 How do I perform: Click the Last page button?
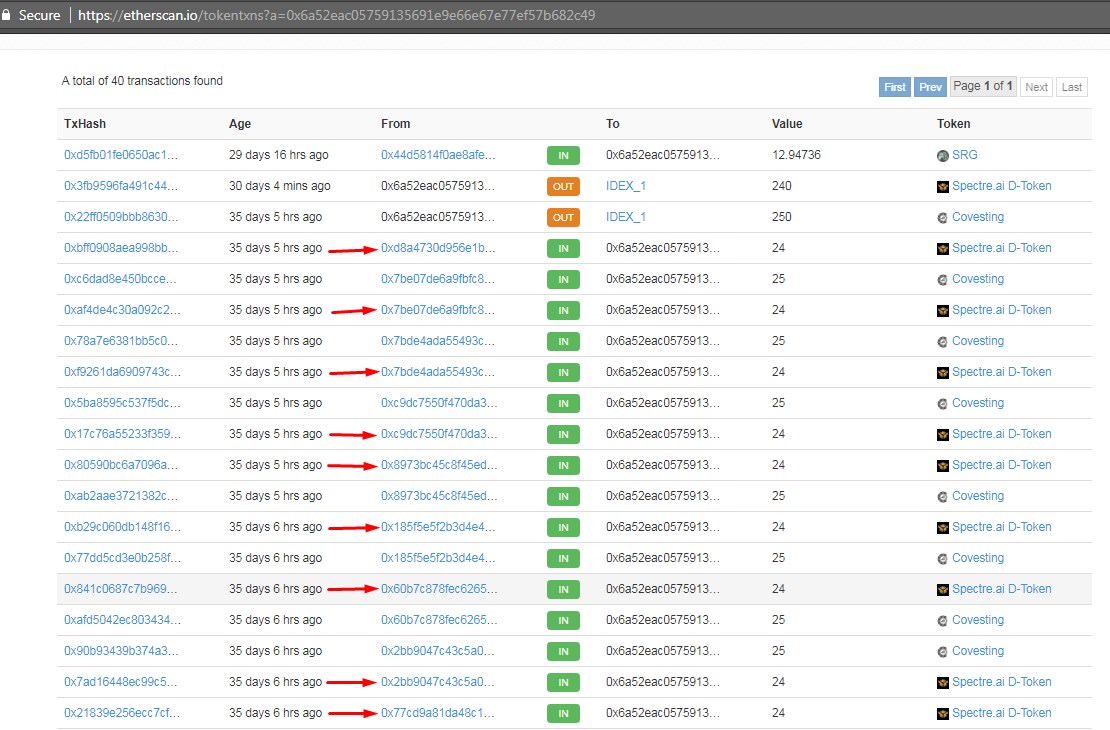[1072, 87]
